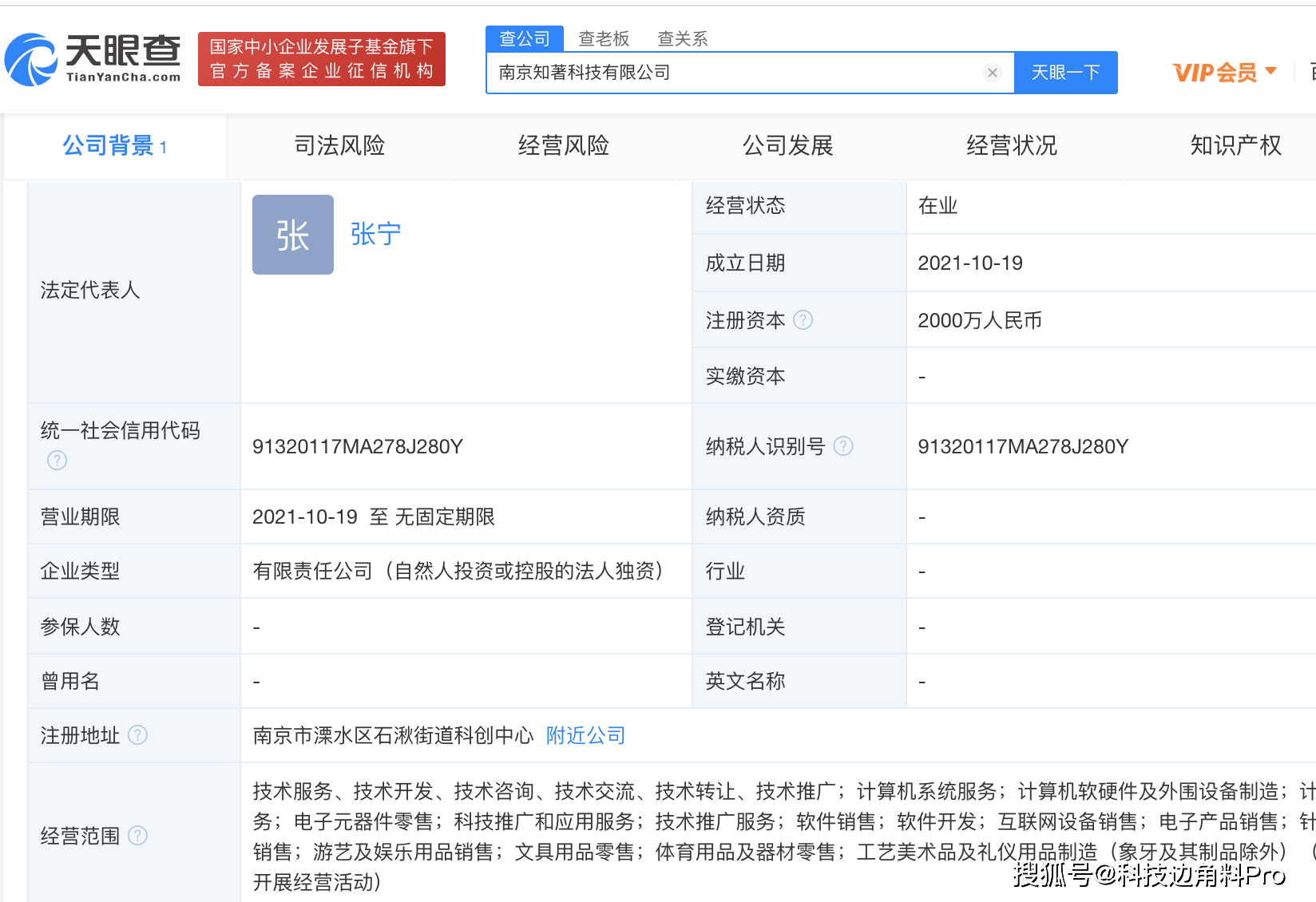Select taxpayer ID value beside 纳税人识别号

(1023, 446)
